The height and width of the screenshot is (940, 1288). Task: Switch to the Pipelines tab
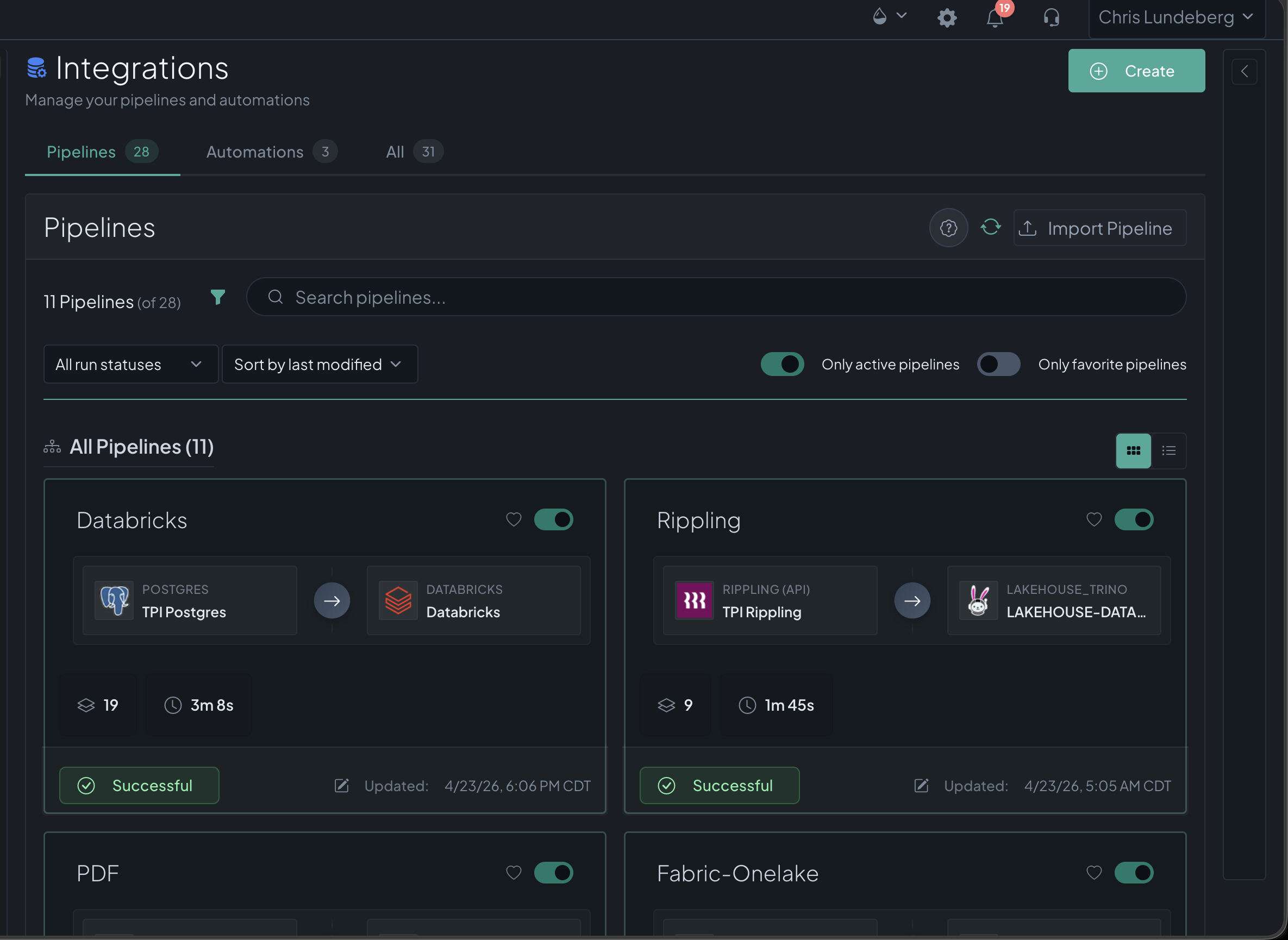[x=103, y=152]
